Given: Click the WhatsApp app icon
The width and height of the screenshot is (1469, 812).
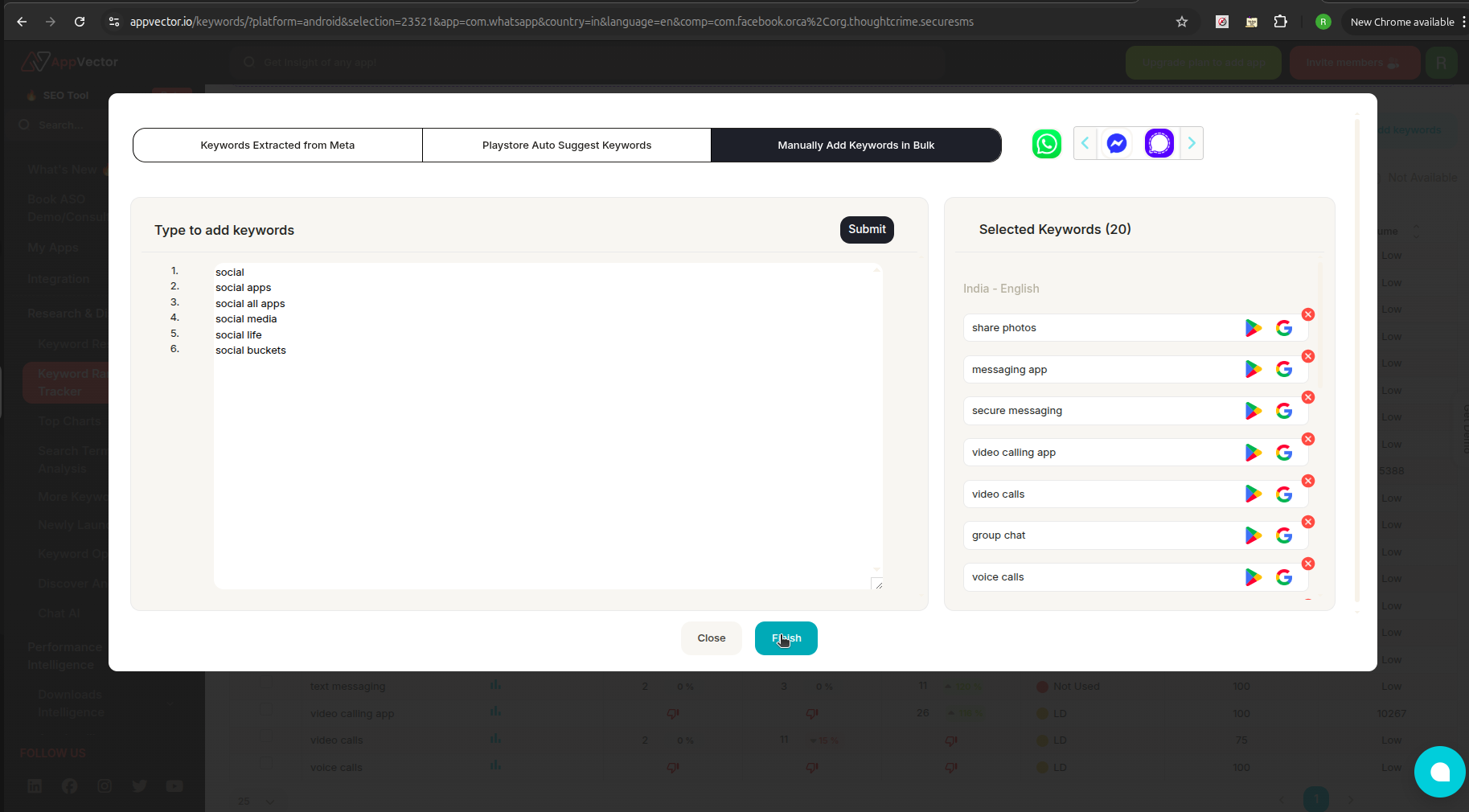Looking at the screenshot, I should pos(1046,143).
